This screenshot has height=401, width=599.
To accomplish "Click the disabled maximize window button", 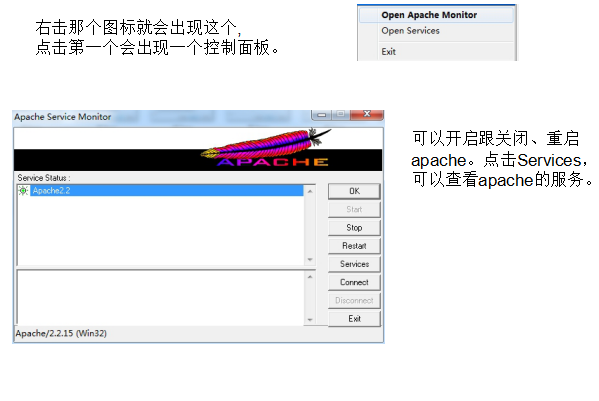I will pyautogui.click(x=341, y=114).
